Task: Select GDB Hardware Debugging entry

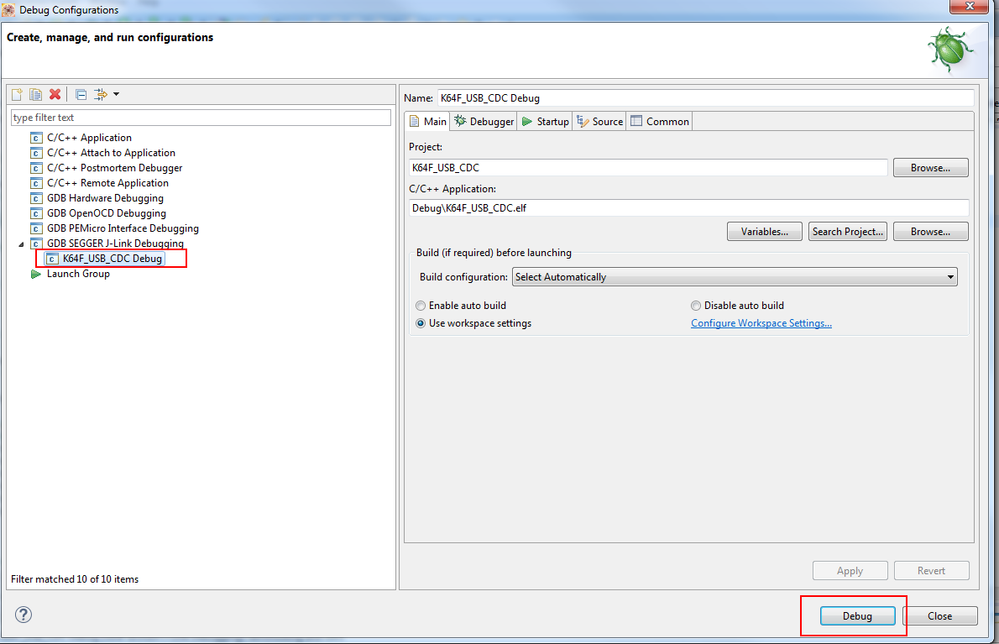Action: click(105, 198)
